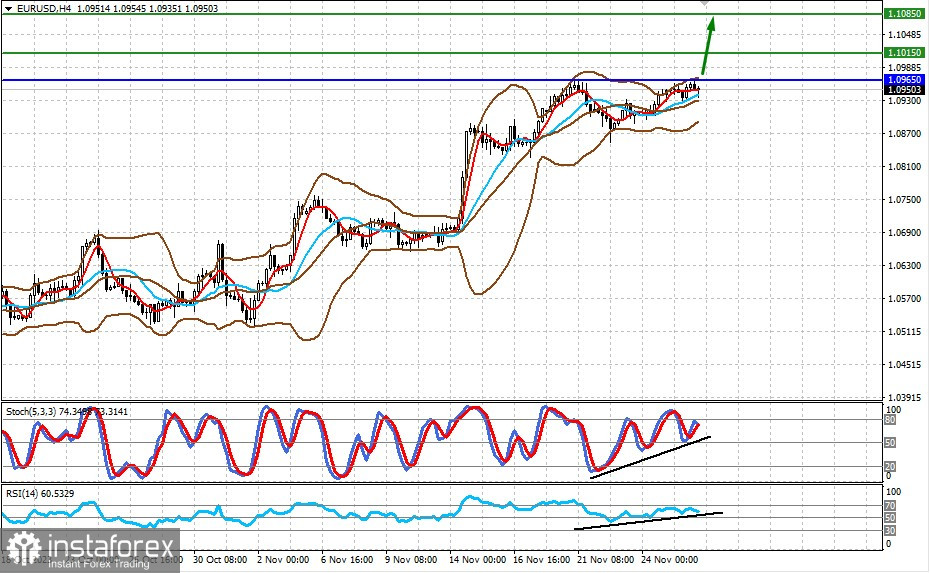
Task: Click the 30 Oct 08:00 time label
Action: pos(220,560)
